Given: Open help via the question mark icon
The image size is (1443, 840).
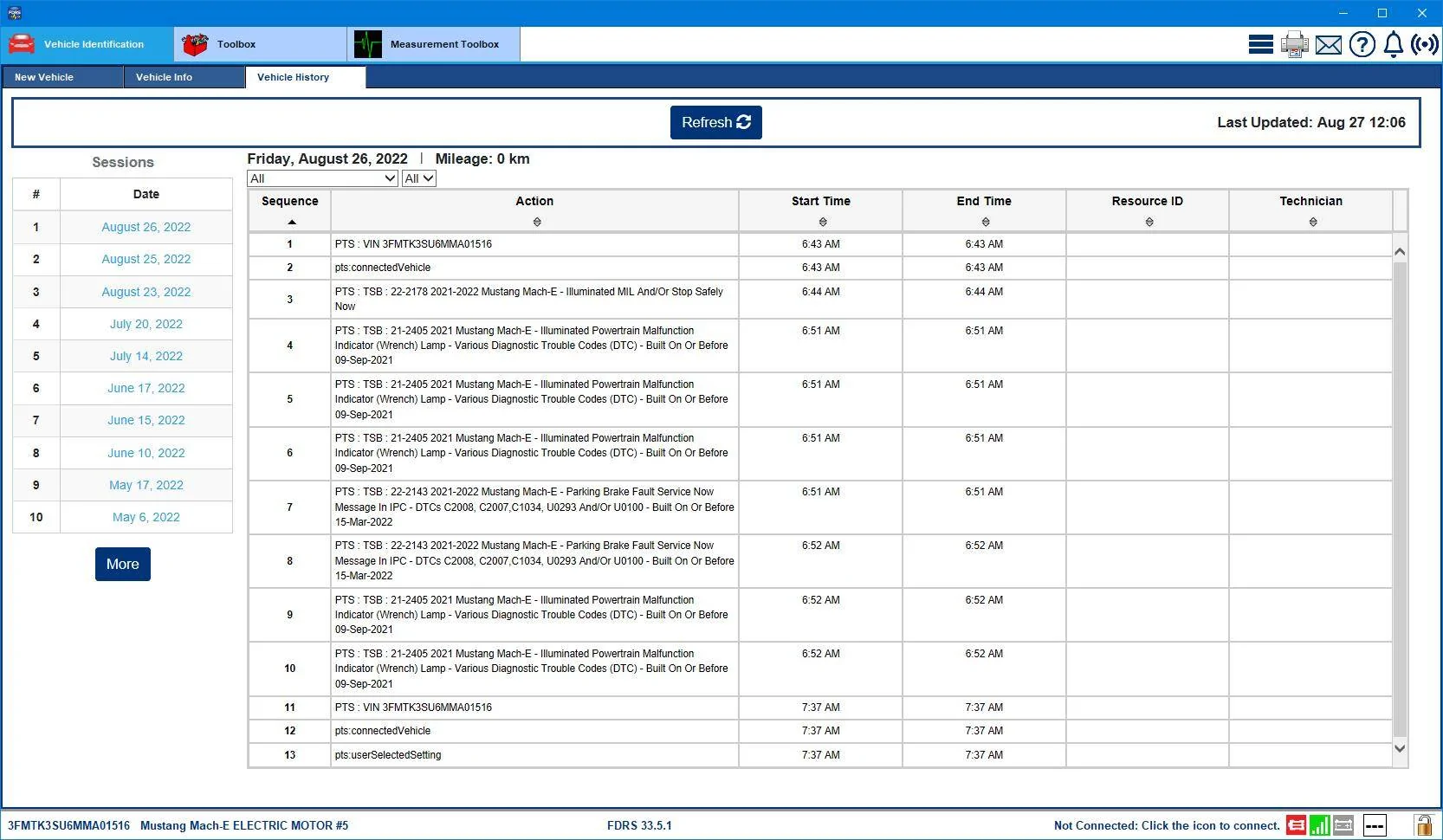Looking at the screenshot, I should pyautogui.click(x=1362, y=44).
